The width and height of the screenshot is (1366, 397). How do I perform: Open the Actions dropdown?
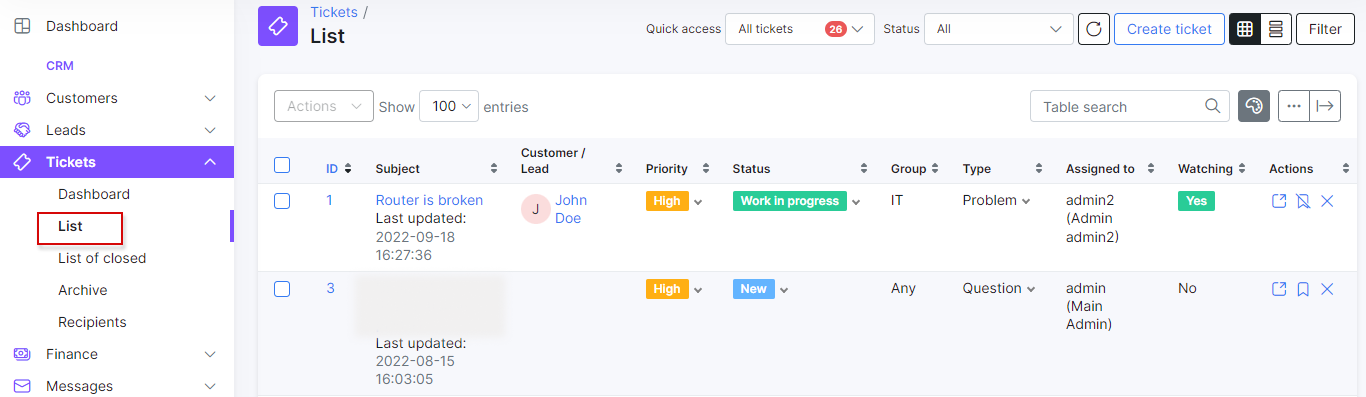[x=324, y=106]
